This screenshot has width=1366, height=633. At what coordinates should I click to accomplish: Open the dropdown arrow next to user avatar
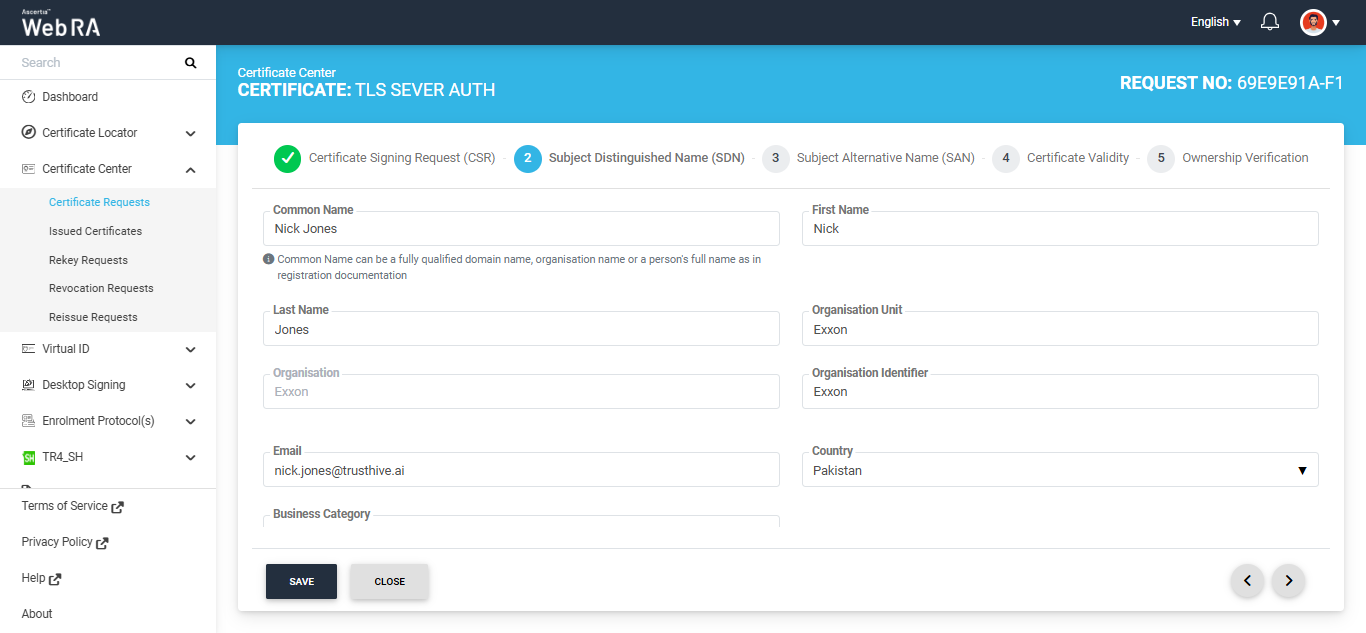click(x=1336, y=22)
